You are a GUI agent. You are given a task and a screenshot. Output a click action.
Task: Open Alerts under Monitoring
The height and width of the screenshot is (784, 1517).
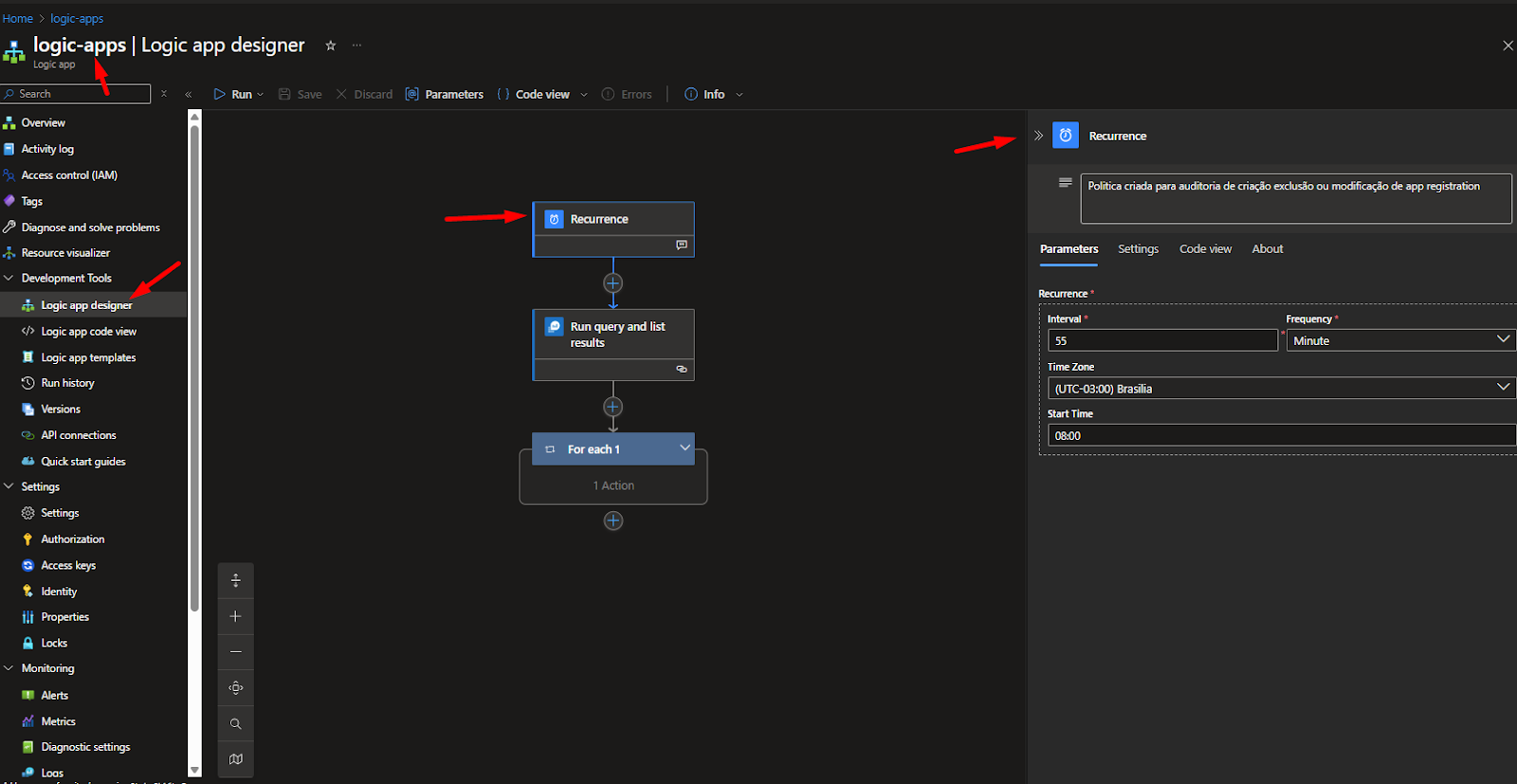point(54,695)
